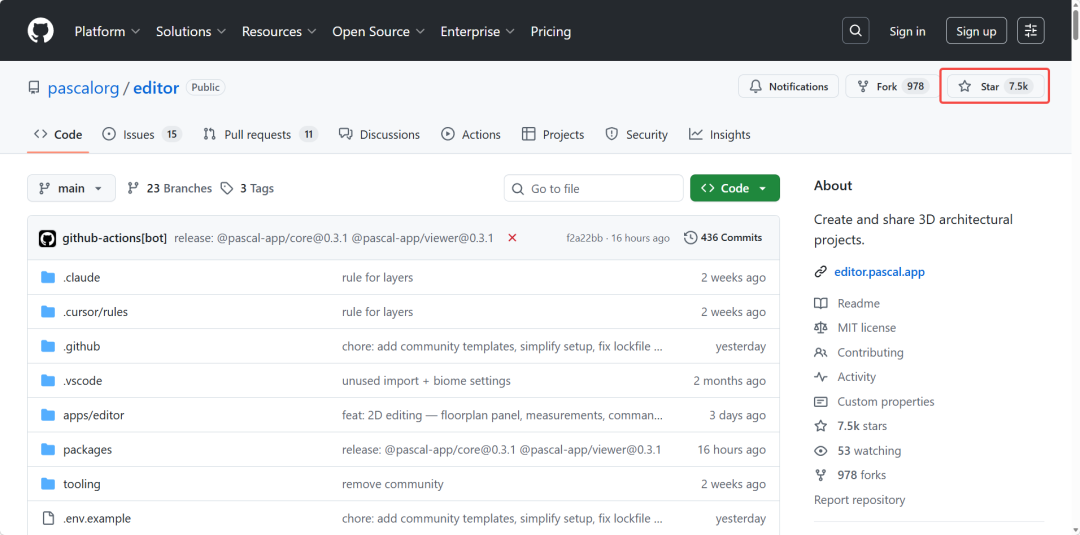This screenshot has width=1080, height=535.
Task: Click the star icon beside 7.5k stars
Action: tap(820, 426)
